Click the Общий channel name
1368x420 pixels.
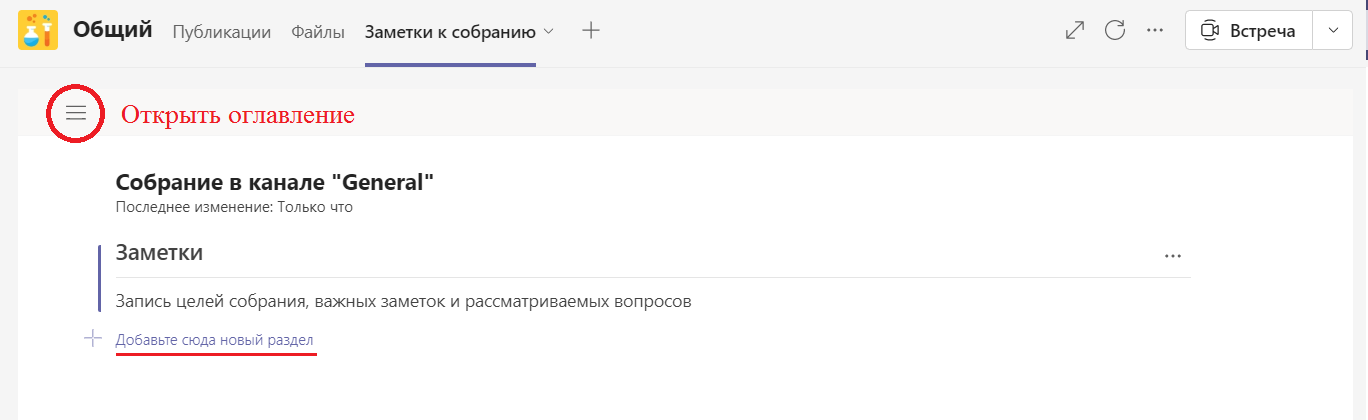[112, 30]
